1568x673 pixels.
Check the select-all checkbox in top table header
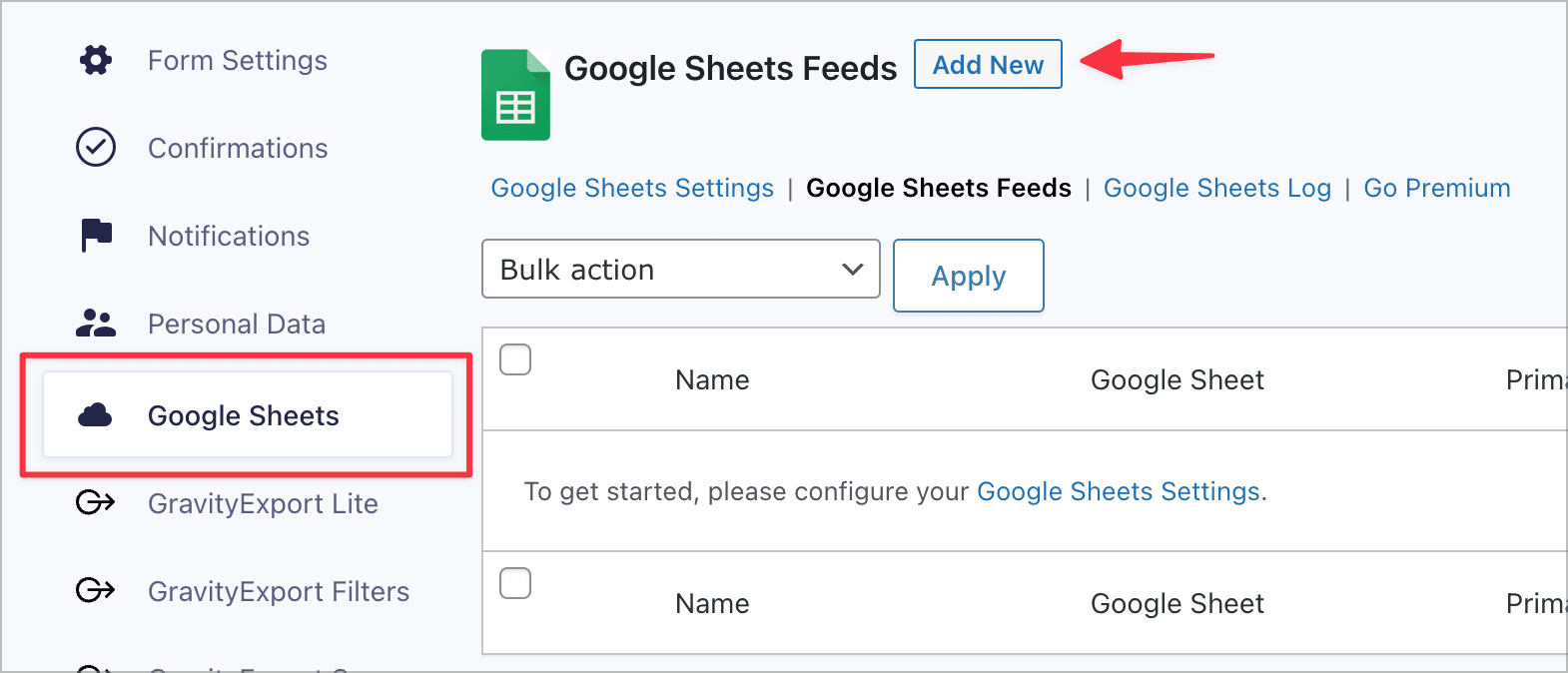pos(515,359)
